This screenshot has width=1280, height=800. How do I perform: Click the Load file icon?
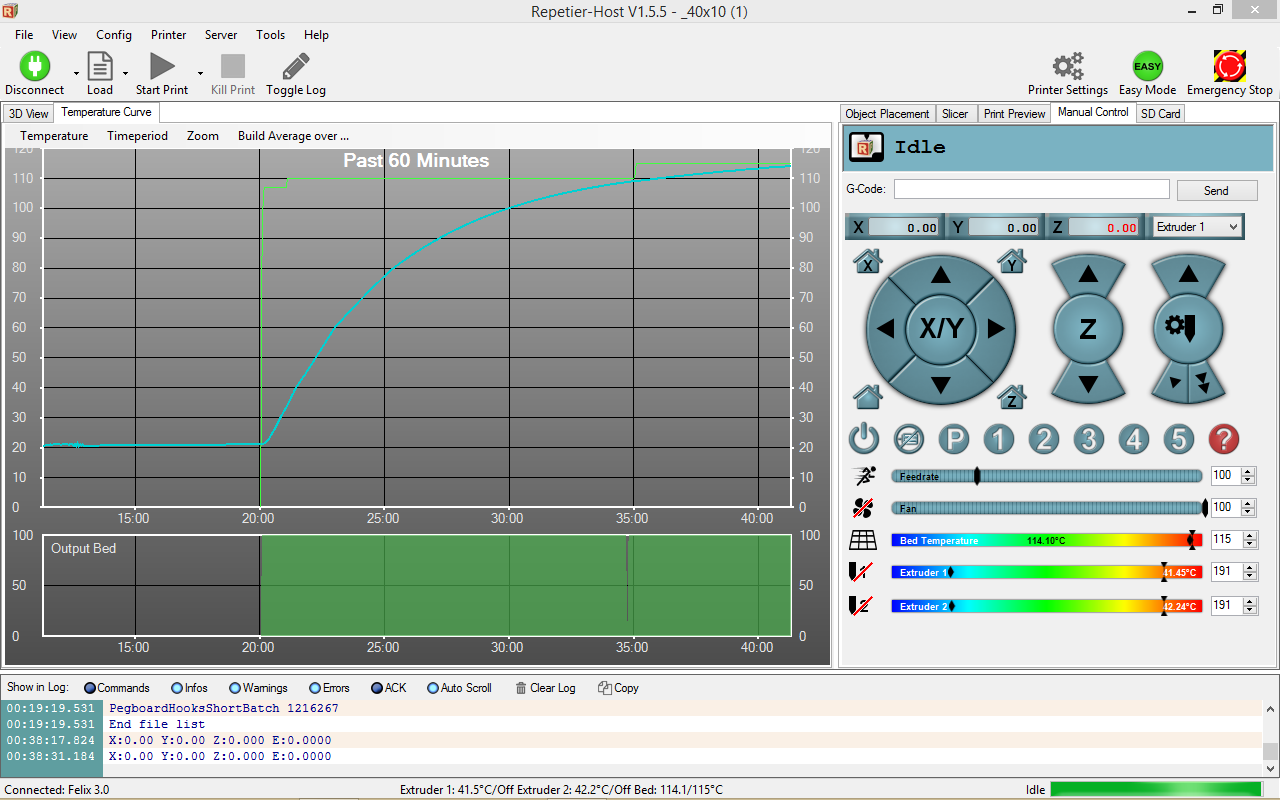pyautogui.click(x=100, y=66)
